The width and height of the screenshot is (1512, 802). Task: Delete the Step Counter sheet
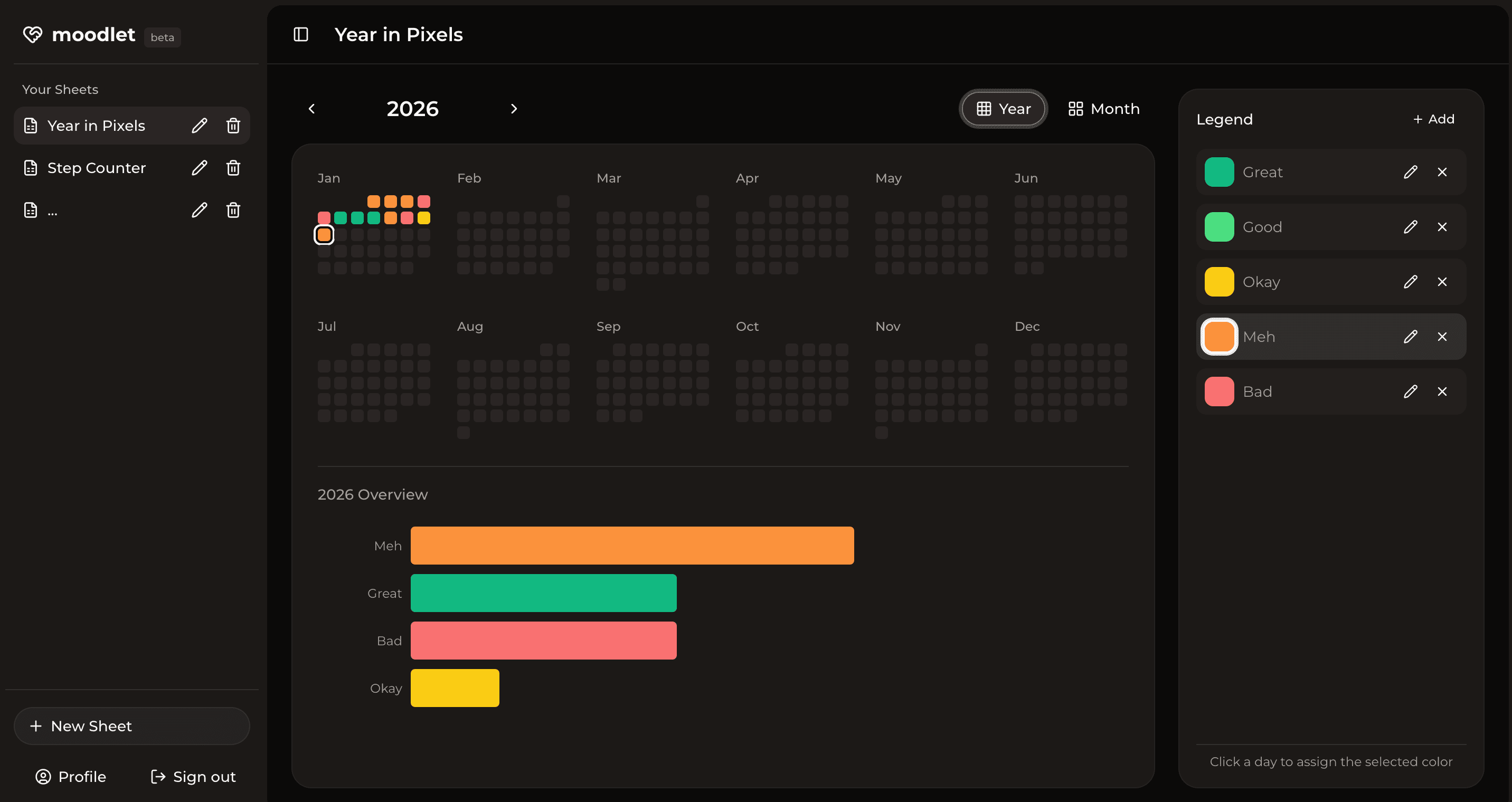coord(232,167)
